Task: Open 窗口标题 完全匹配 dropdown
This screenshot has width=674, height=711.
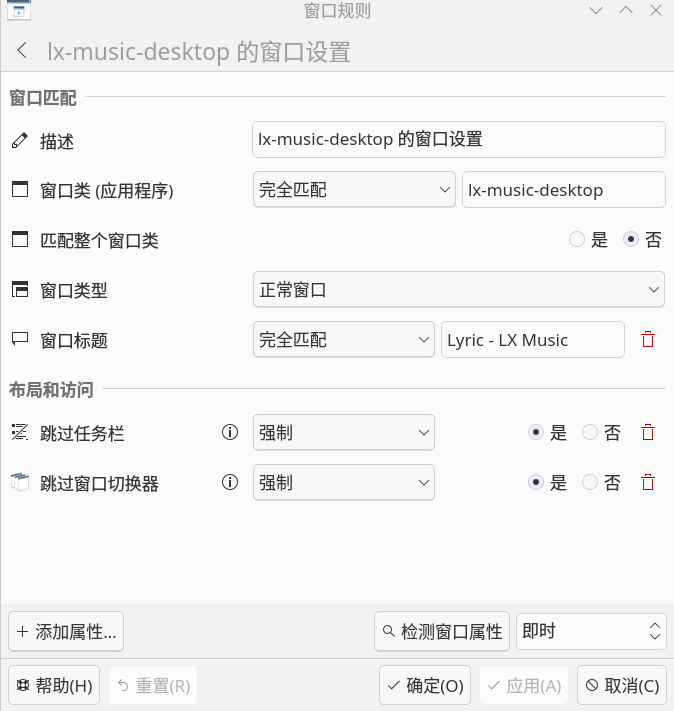Action: 344,339
